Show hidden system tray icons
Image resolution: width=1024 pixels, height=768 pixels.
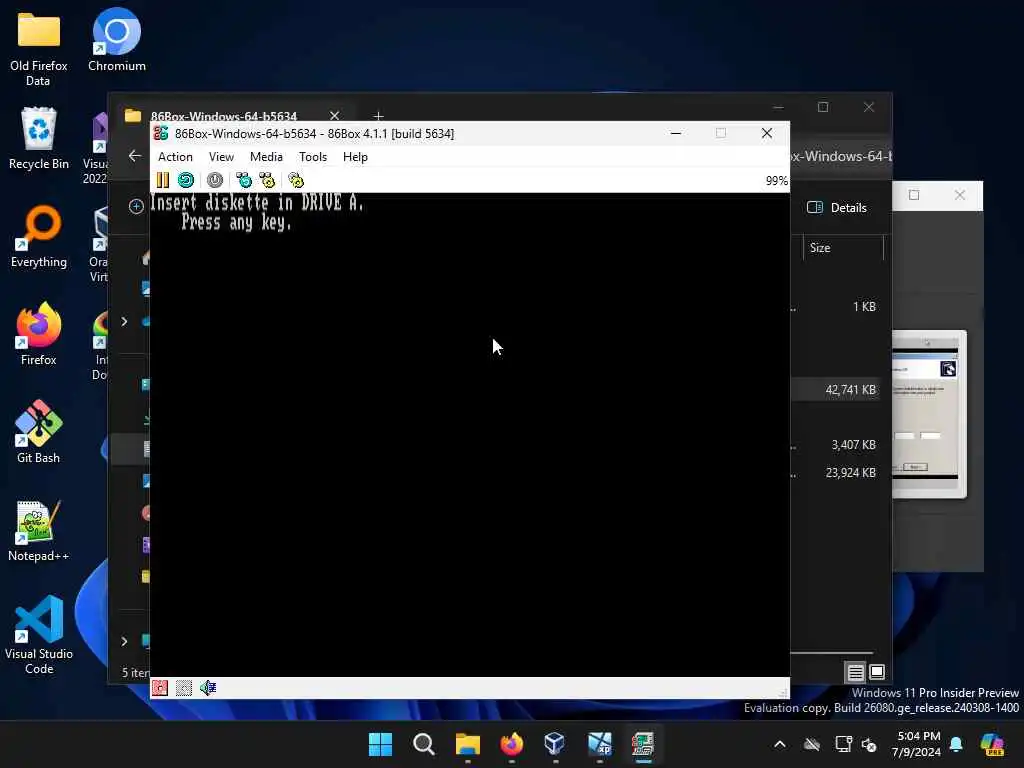[x=780, y=744]
